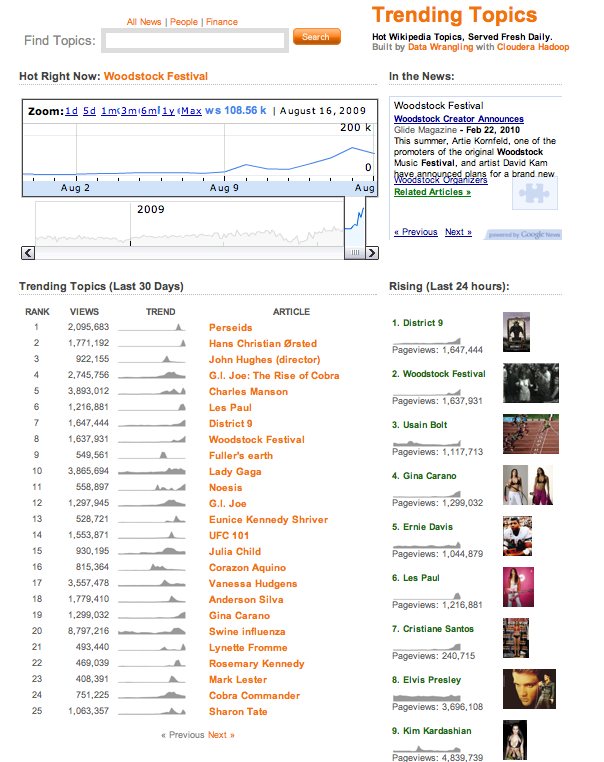Open the John Hughes (director) article
This screenshot has width=604, height=762.
pos(264,360)
